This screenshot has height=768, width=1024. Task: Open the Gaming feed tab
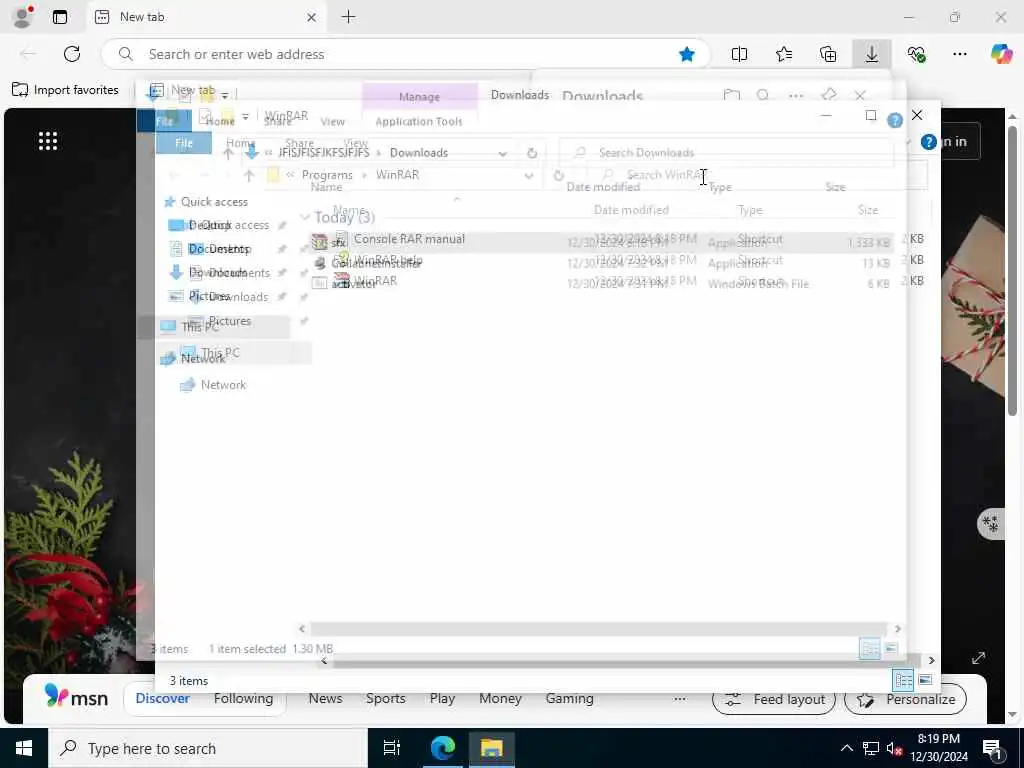[569, 698]
